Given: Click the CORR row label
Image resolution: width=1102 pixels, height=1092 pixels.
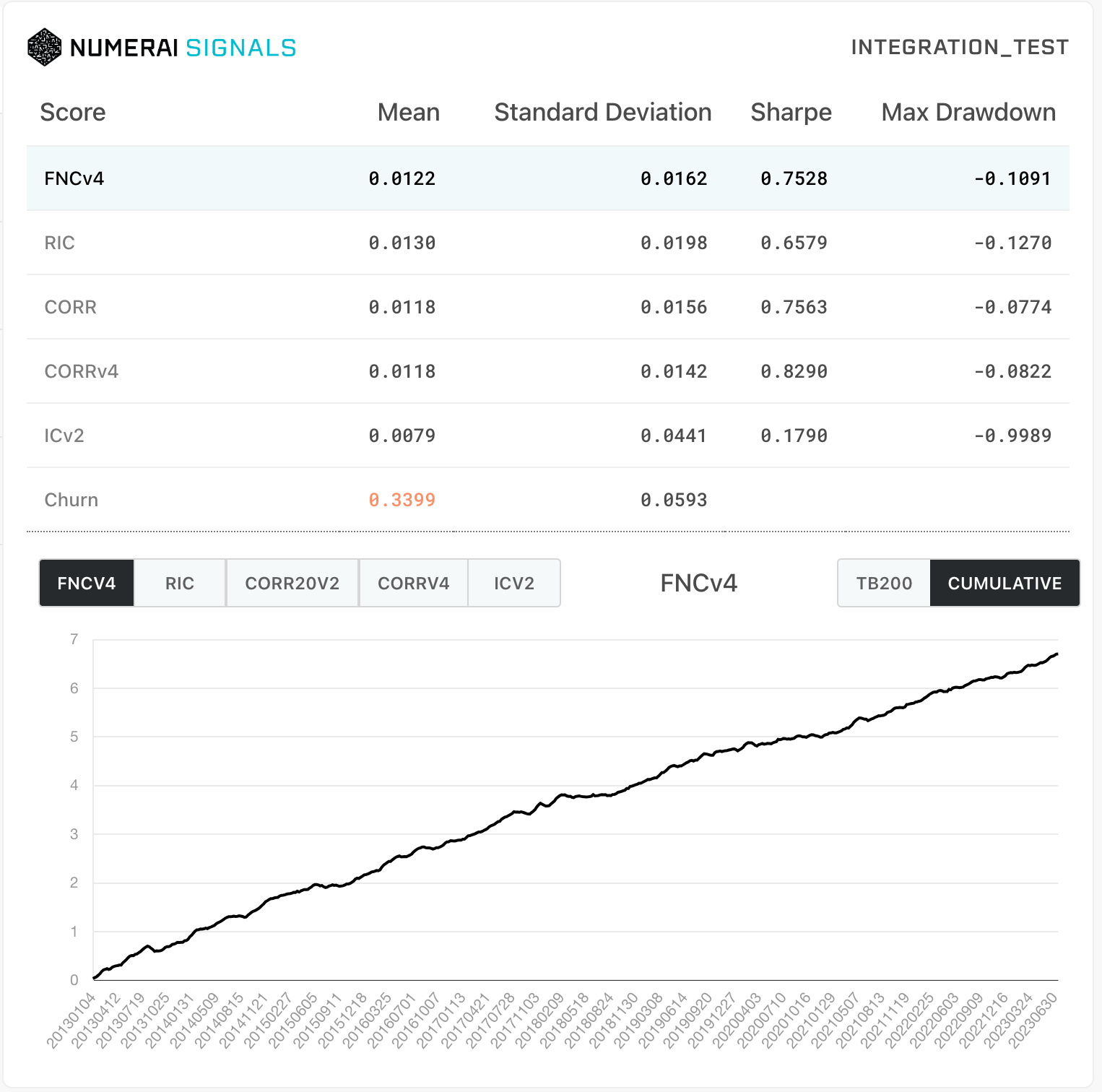Looking at the screenshot, I should click(71, 307).
